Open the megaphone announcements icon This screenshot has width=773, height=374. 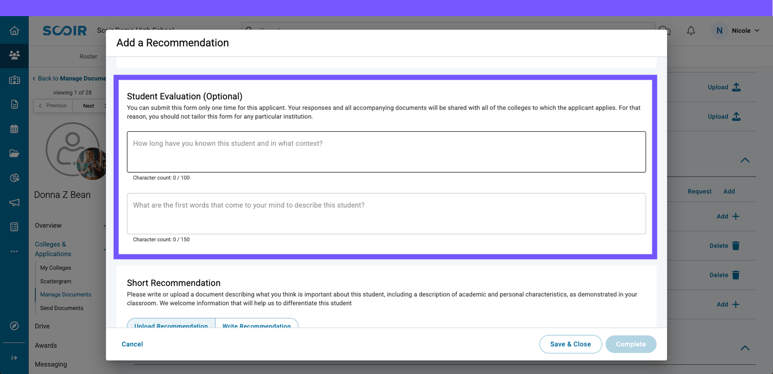[14, 203]
